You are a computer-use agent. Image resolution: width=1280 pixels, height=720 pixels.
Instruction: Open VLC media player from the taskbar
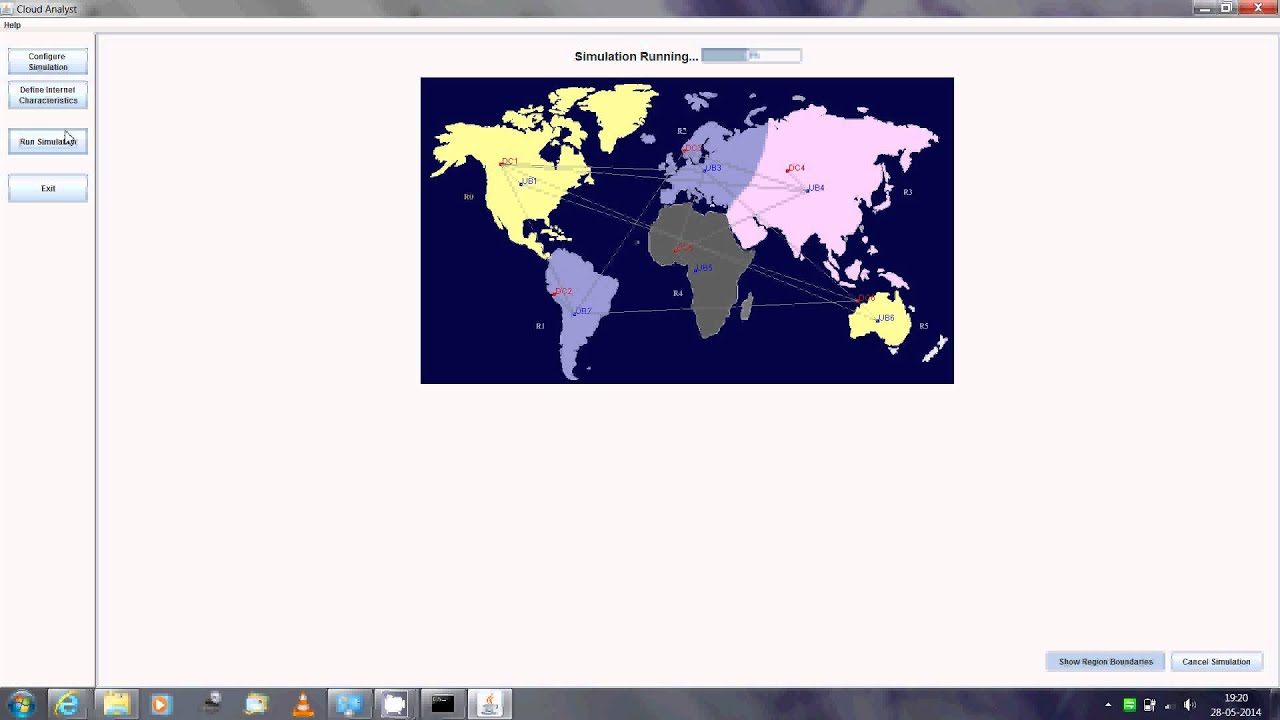(302, 704)
